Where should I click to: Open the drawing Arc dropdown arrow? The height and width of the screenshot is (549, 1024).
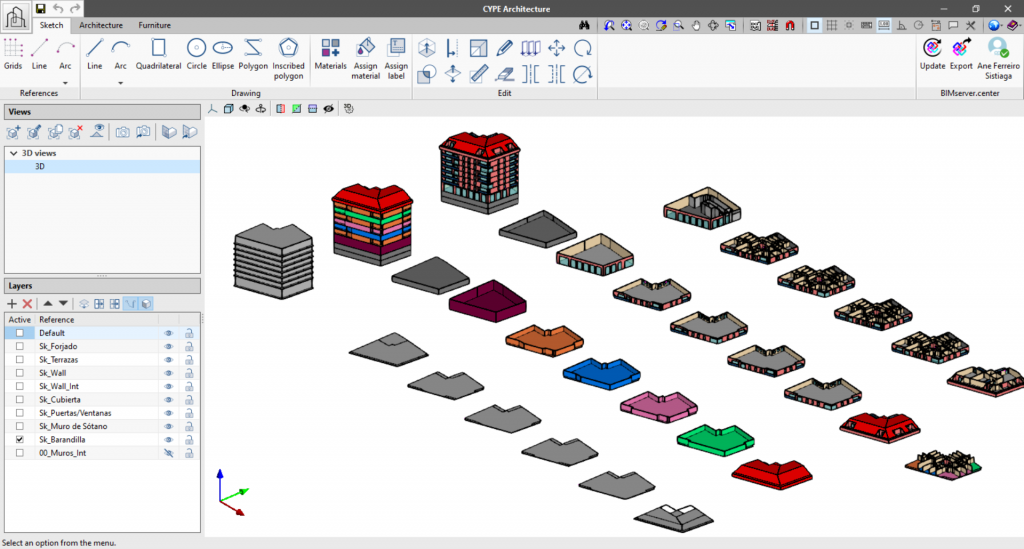pyautogui.click(x=121, y=83)
